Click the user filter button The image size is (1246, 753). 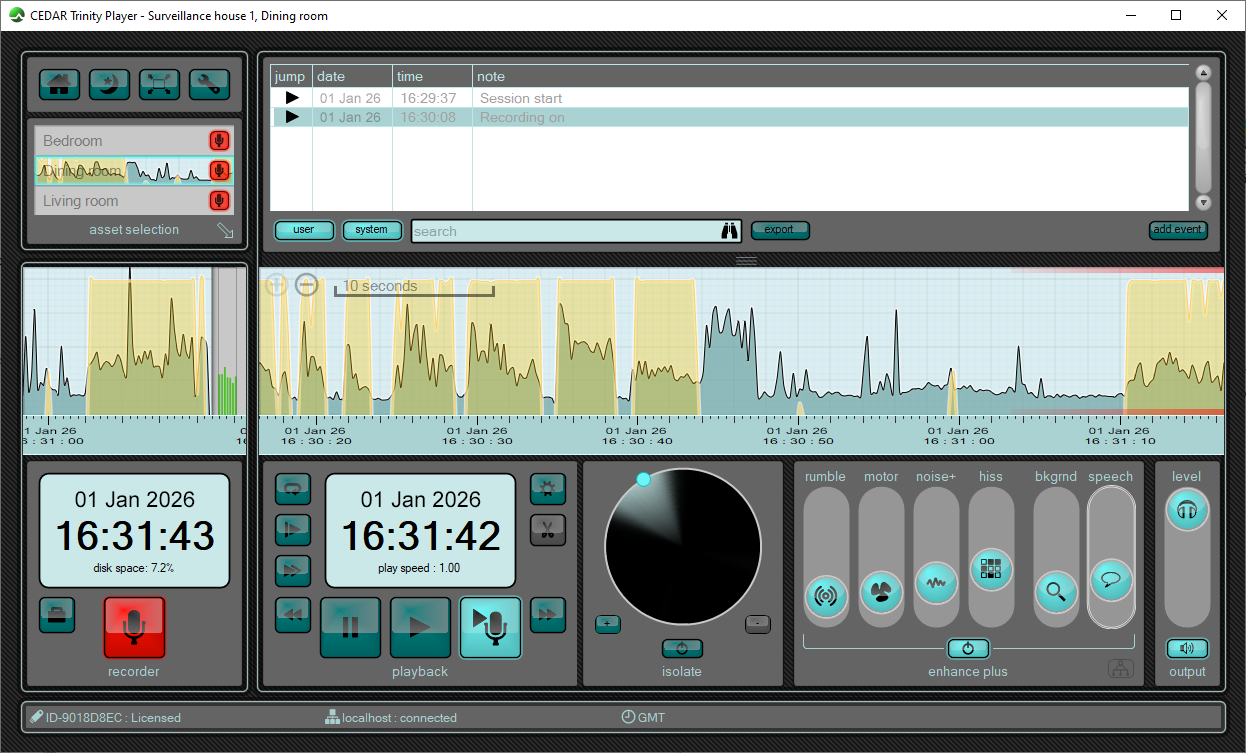(304, 230)
